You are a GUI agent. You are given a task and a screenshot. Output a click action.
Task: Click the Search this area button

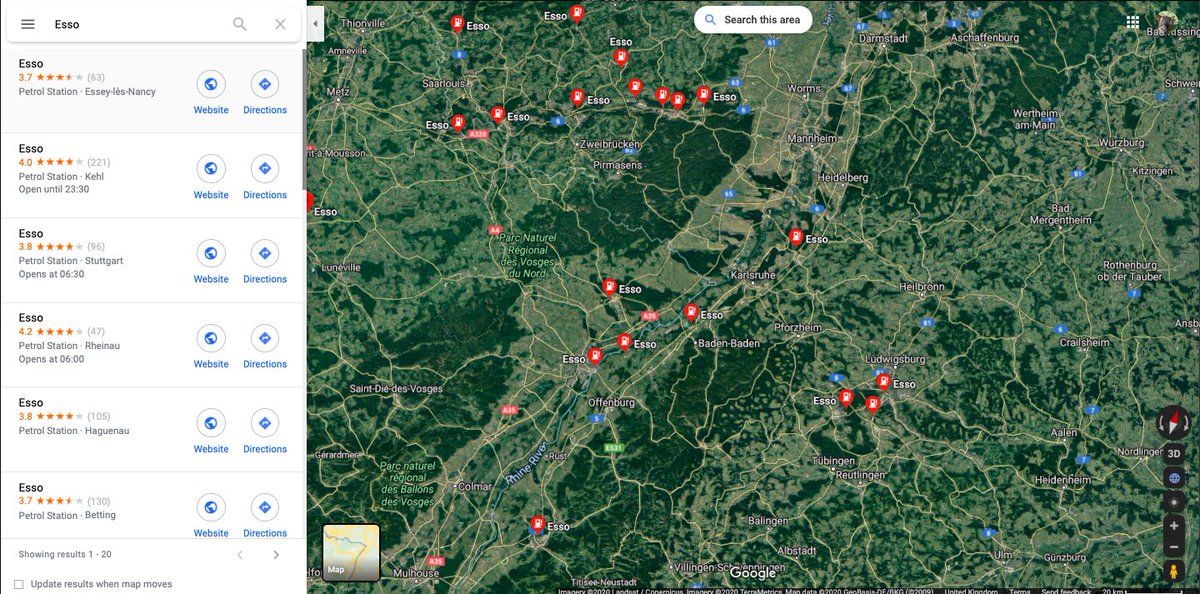pyautogui.click(x=753, y=20)
